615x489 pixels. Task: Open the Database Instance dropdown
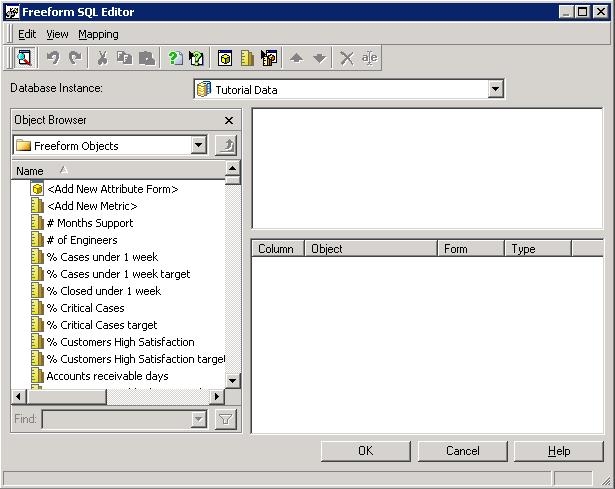click(496, 90)
